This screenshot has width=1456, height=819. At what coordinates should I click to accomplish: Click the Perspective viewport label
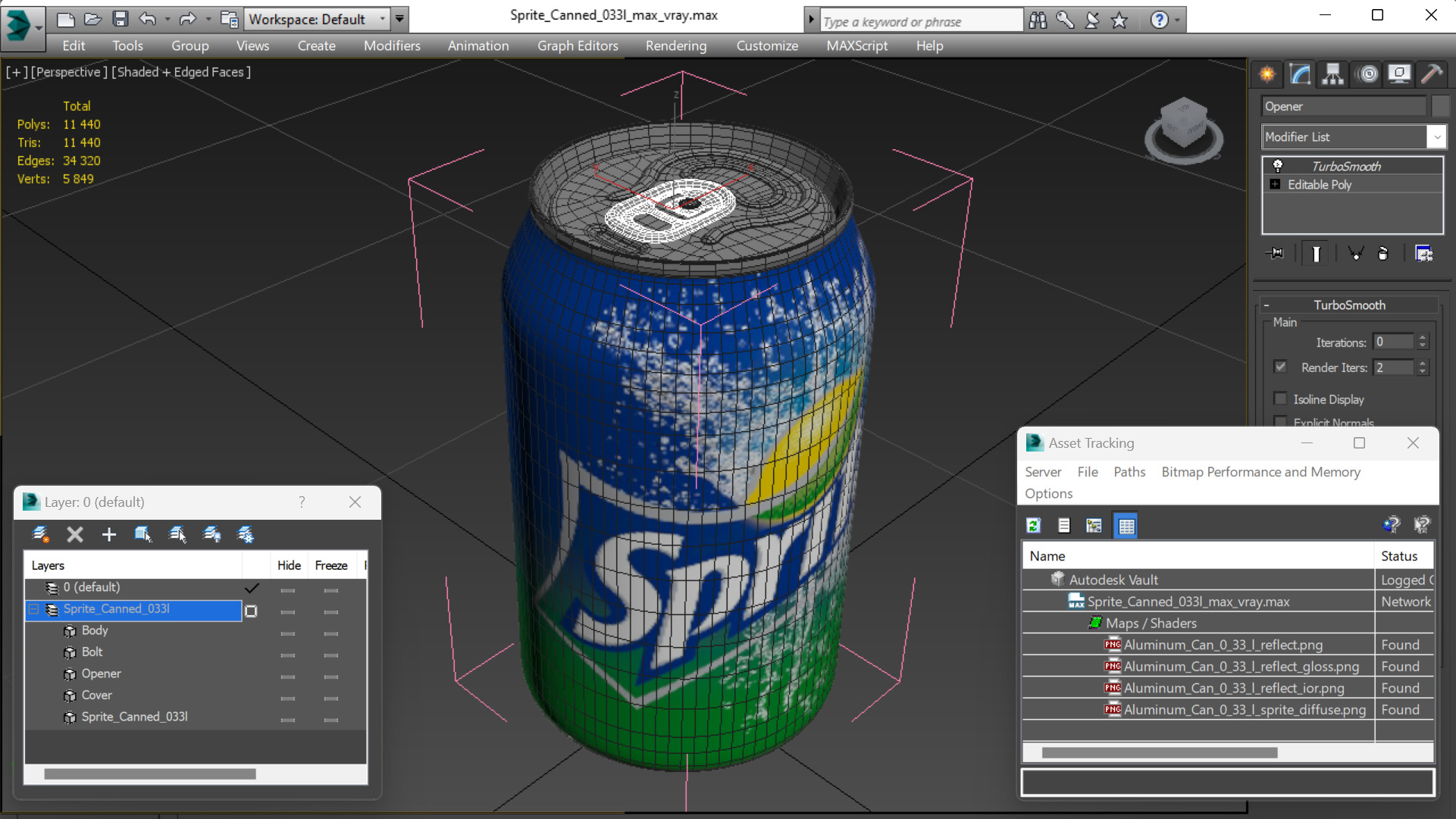click(x=67, y=72)
